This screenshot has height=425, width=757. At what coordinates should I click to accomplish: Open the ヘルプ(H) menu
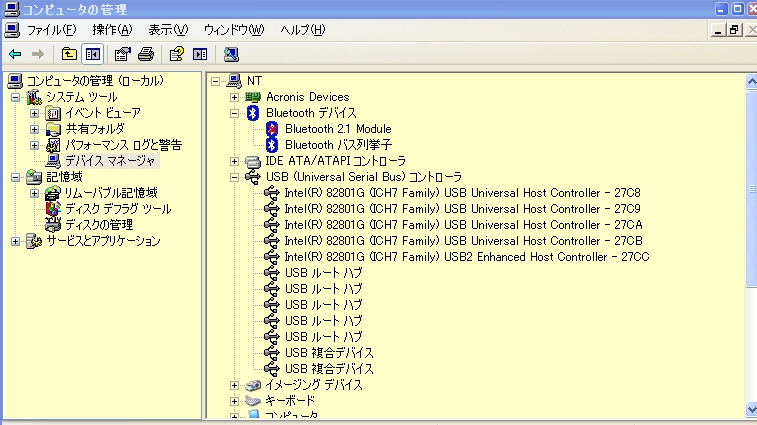point(303,30)
